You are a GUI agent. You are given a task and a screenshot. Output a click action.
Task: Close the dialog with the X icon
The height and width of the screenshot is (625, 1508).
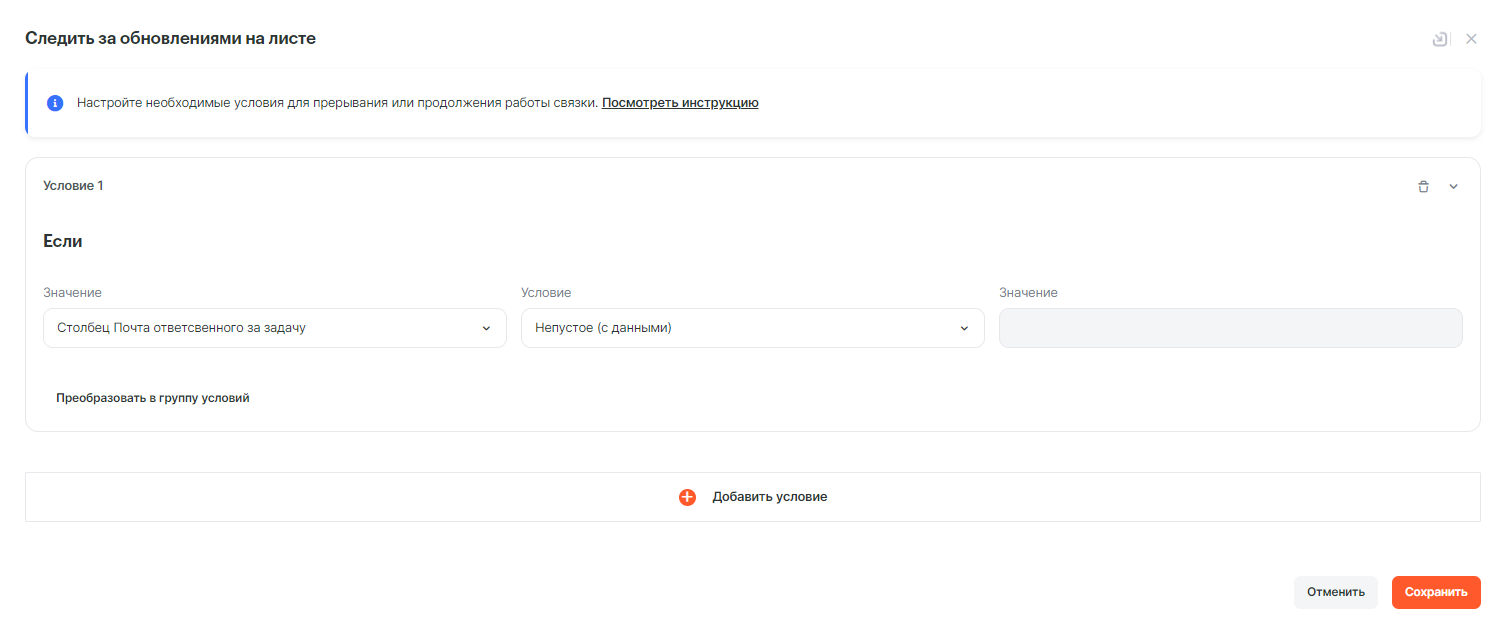(x=1471, y=39)
